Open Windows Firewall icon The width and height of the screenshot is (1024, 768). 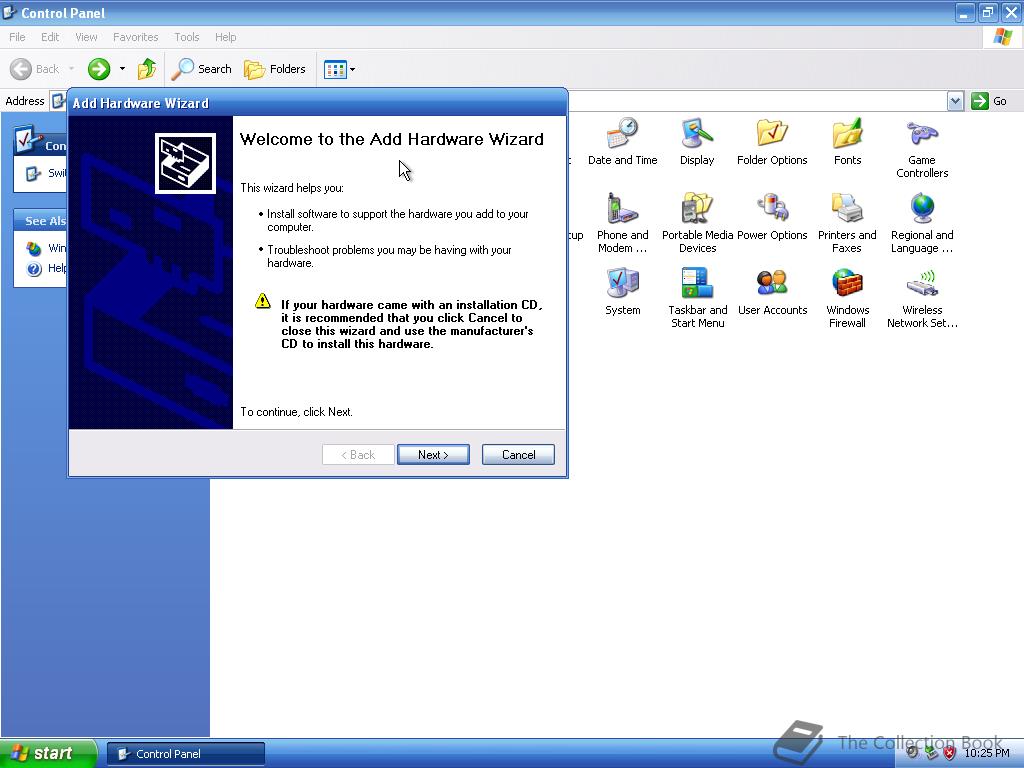point(847,298)
